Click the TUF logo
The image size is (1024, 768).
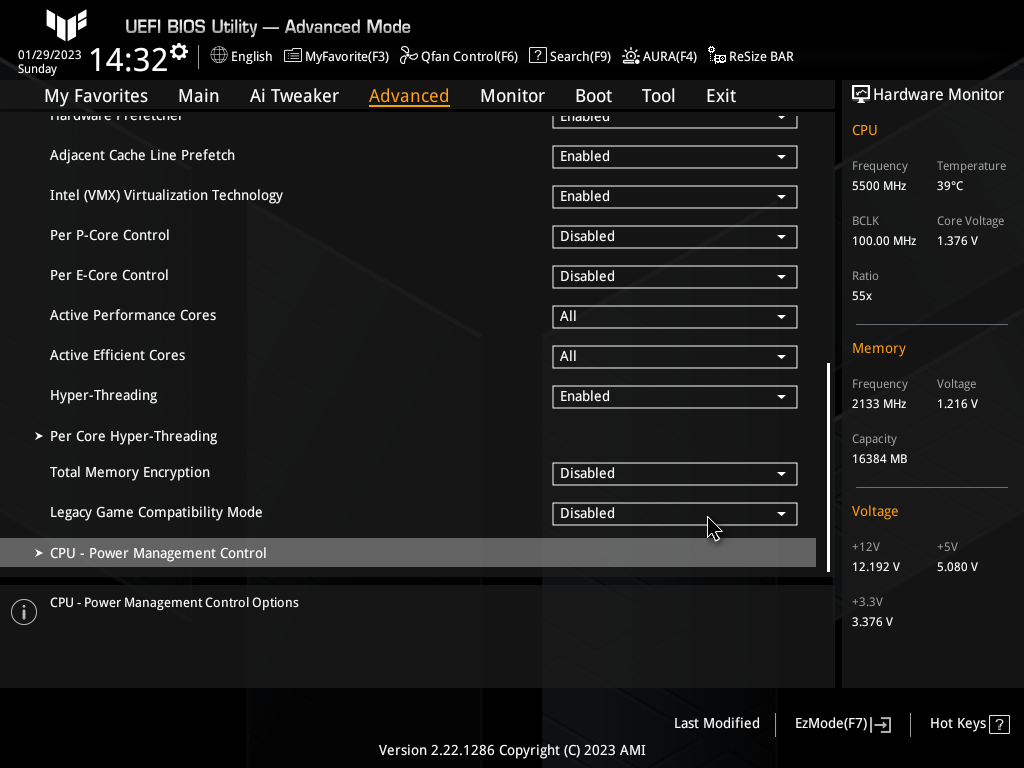point(66,25)
